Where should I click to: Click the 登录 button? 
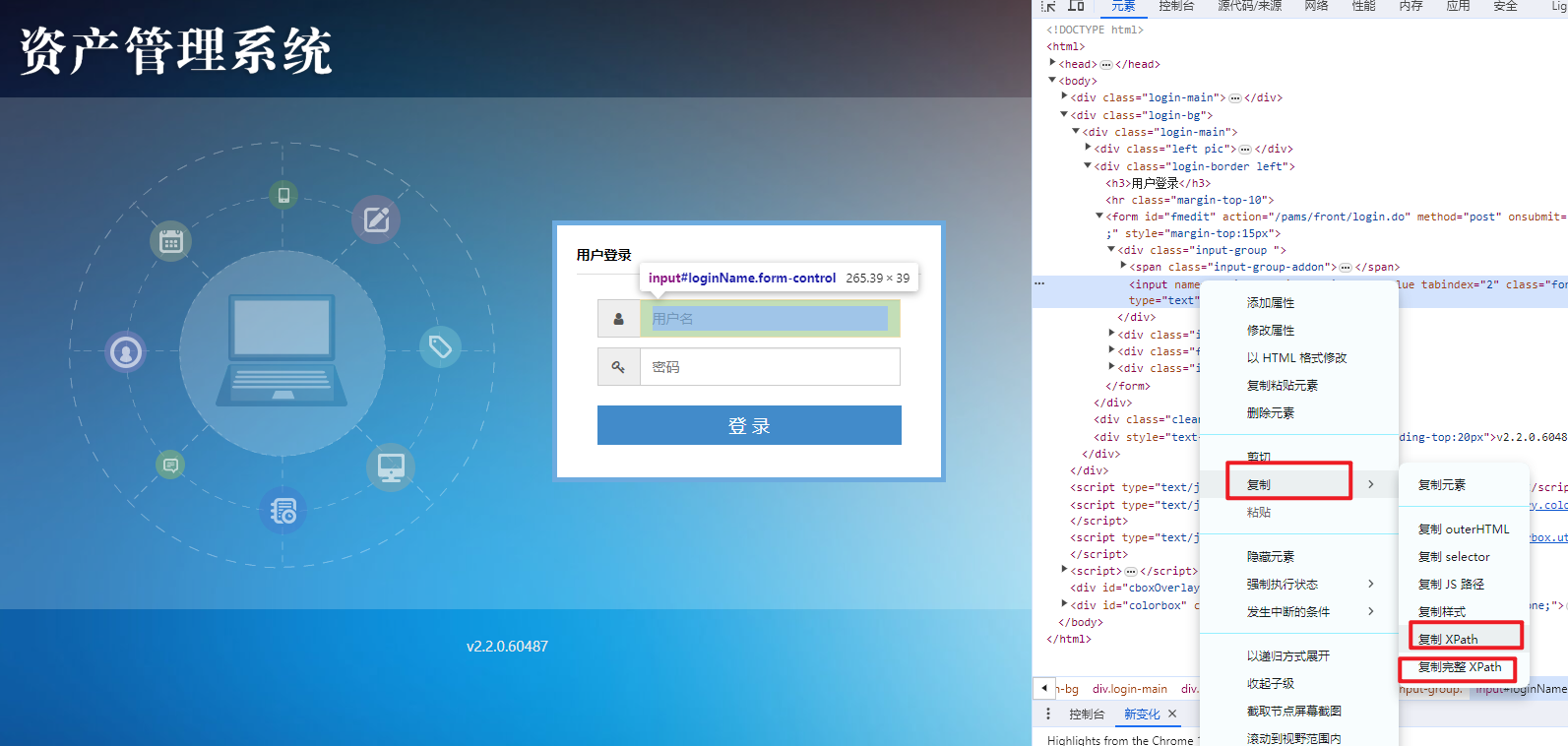pyautogui.click(x=749, y=425)
